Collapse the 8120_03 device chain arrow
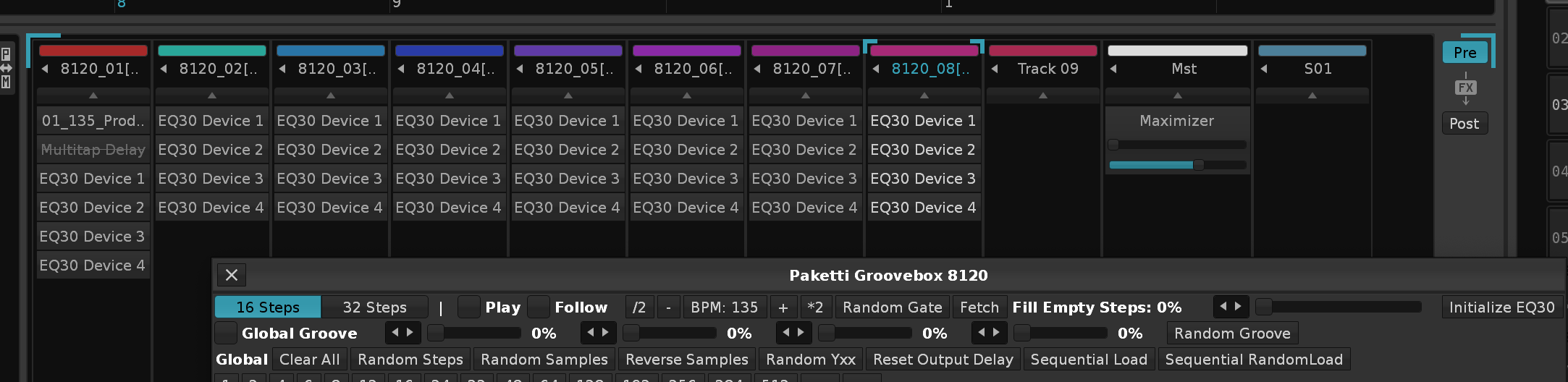The image size is (1568, 382). pyautogui.click(x=331, y=95)
